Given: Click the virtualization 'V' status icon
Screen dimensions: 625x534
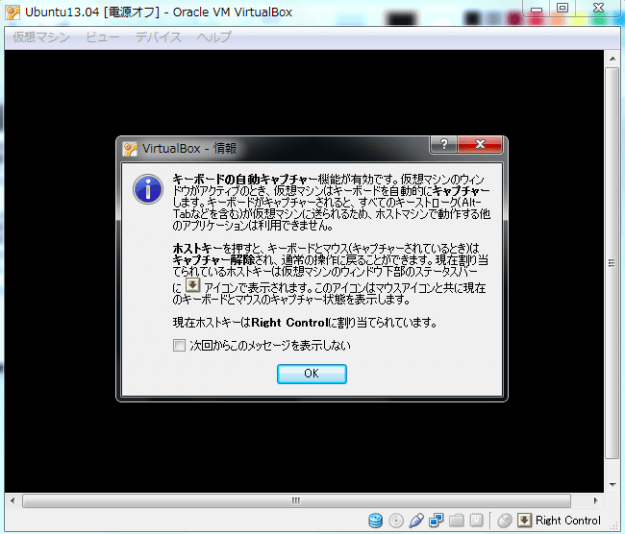Looking at the screenshot, I should click(477, 520).
